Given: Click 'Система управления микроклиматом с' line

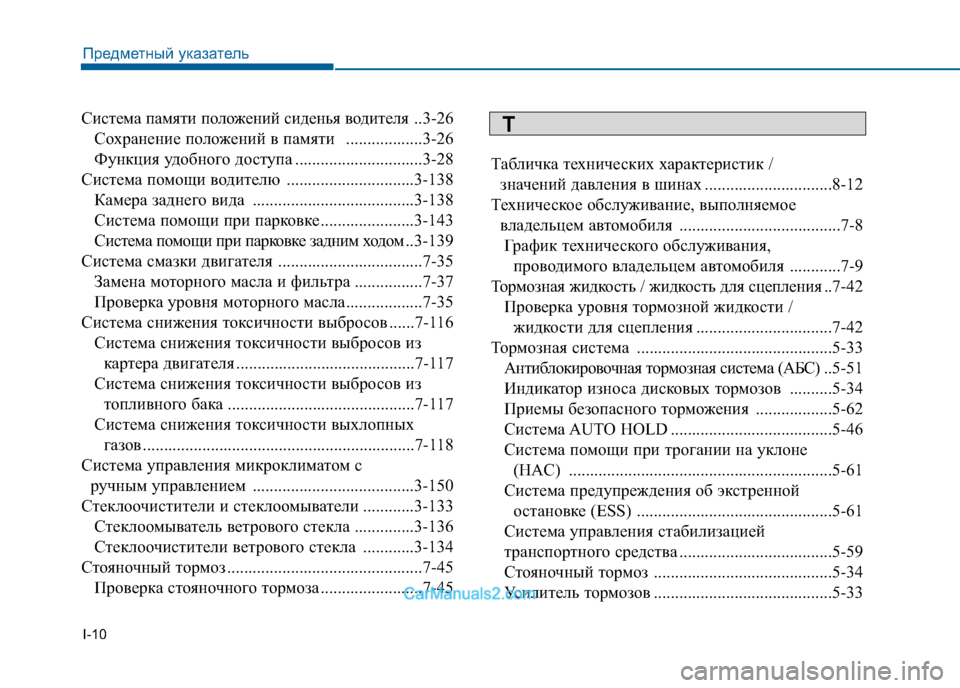Looking at the screenshot, I should (x=222, y=466).
